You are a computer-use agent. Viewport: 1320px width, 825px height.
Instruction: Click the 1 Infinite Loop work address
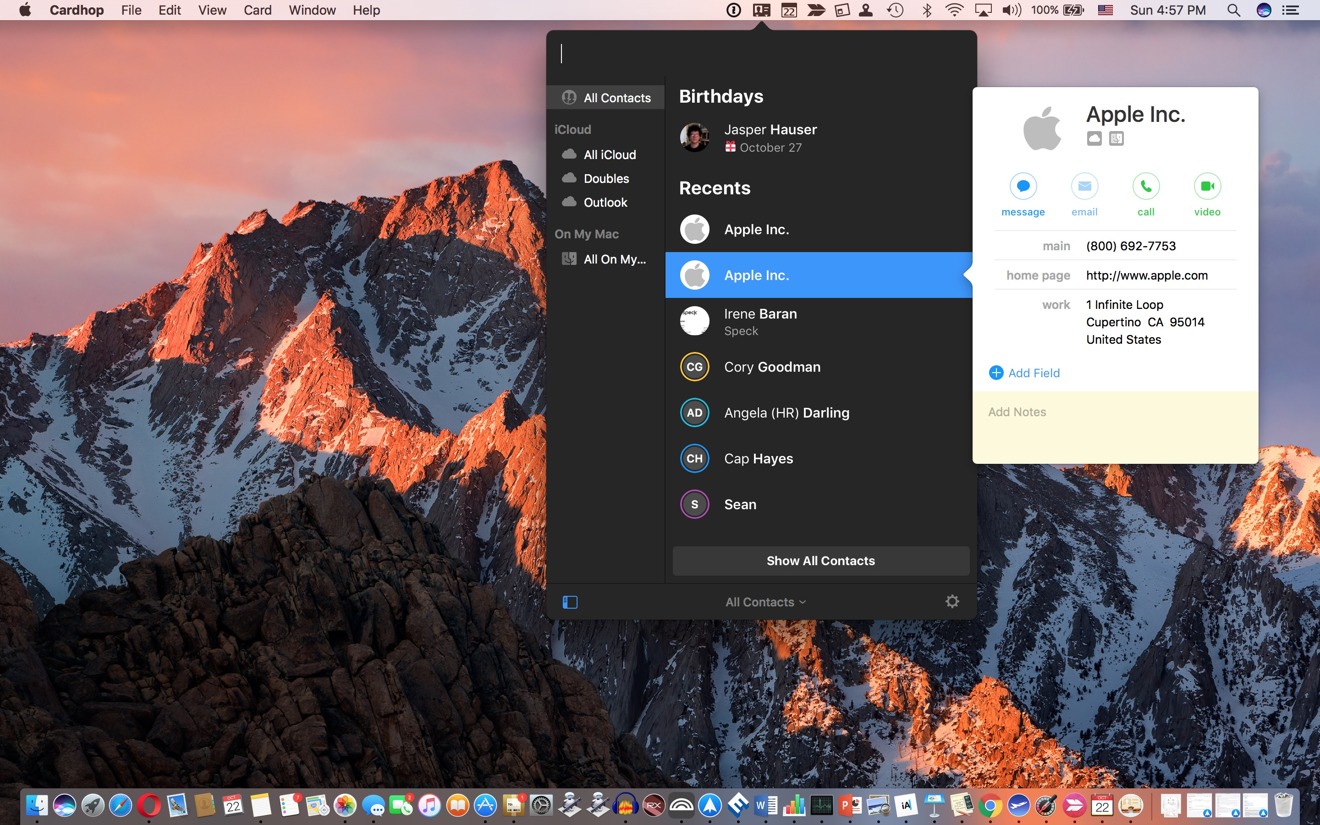(1145, 322)
